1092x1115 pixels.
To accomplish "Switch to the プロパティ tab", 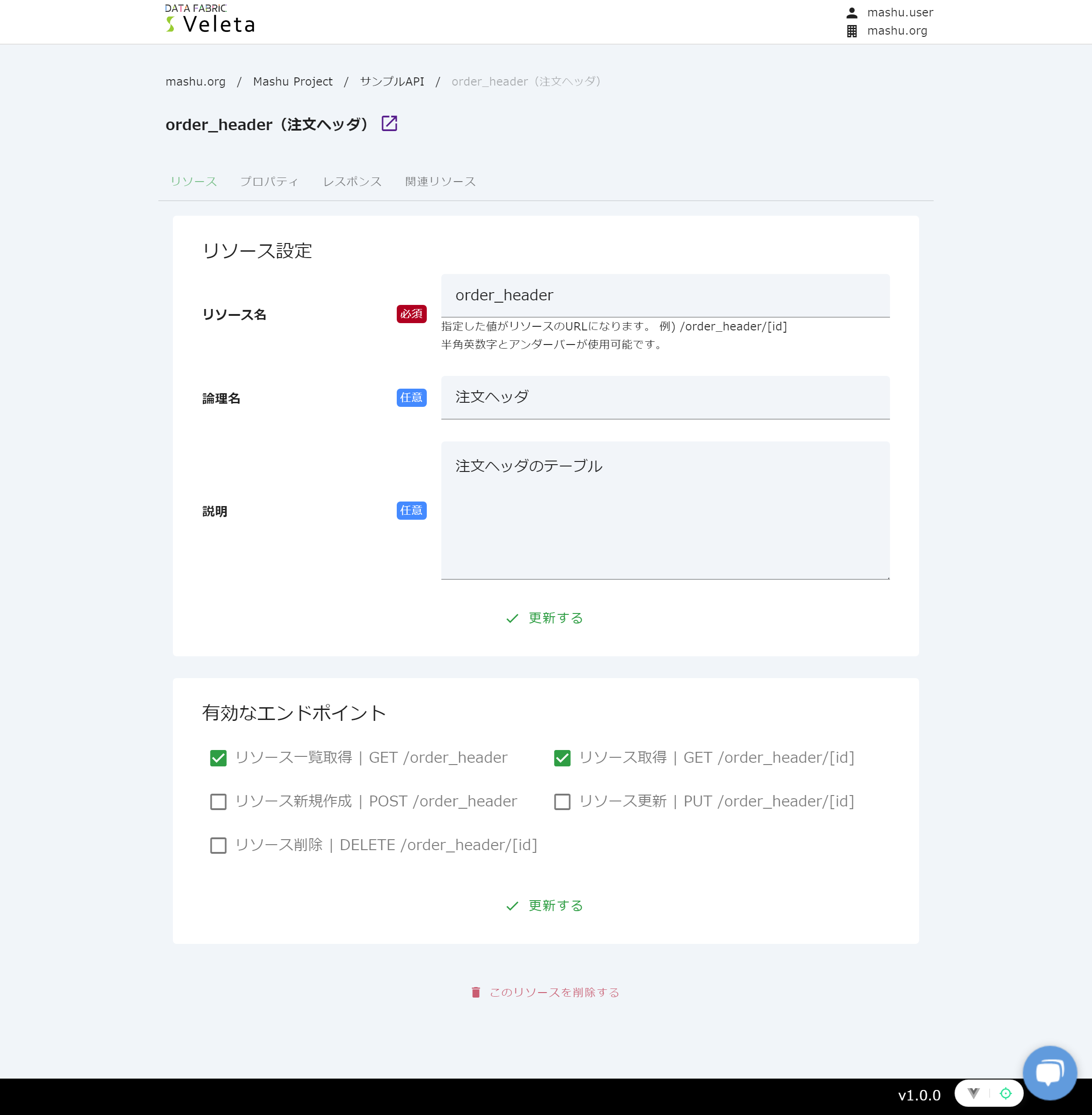I will (269, 181).
